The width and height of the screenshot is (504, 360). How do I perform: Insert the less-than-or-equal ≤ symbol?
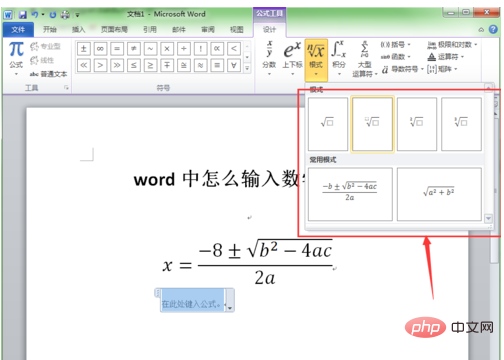tap(134, 65)
